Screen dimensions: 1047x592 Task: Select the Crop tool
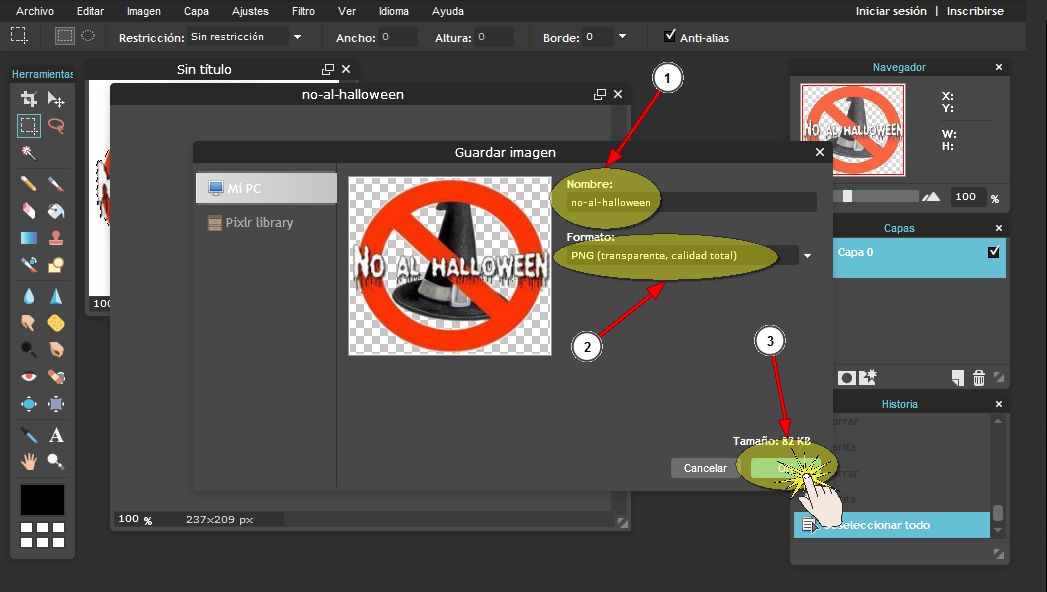pyautogui.click(x=29, y=99)
